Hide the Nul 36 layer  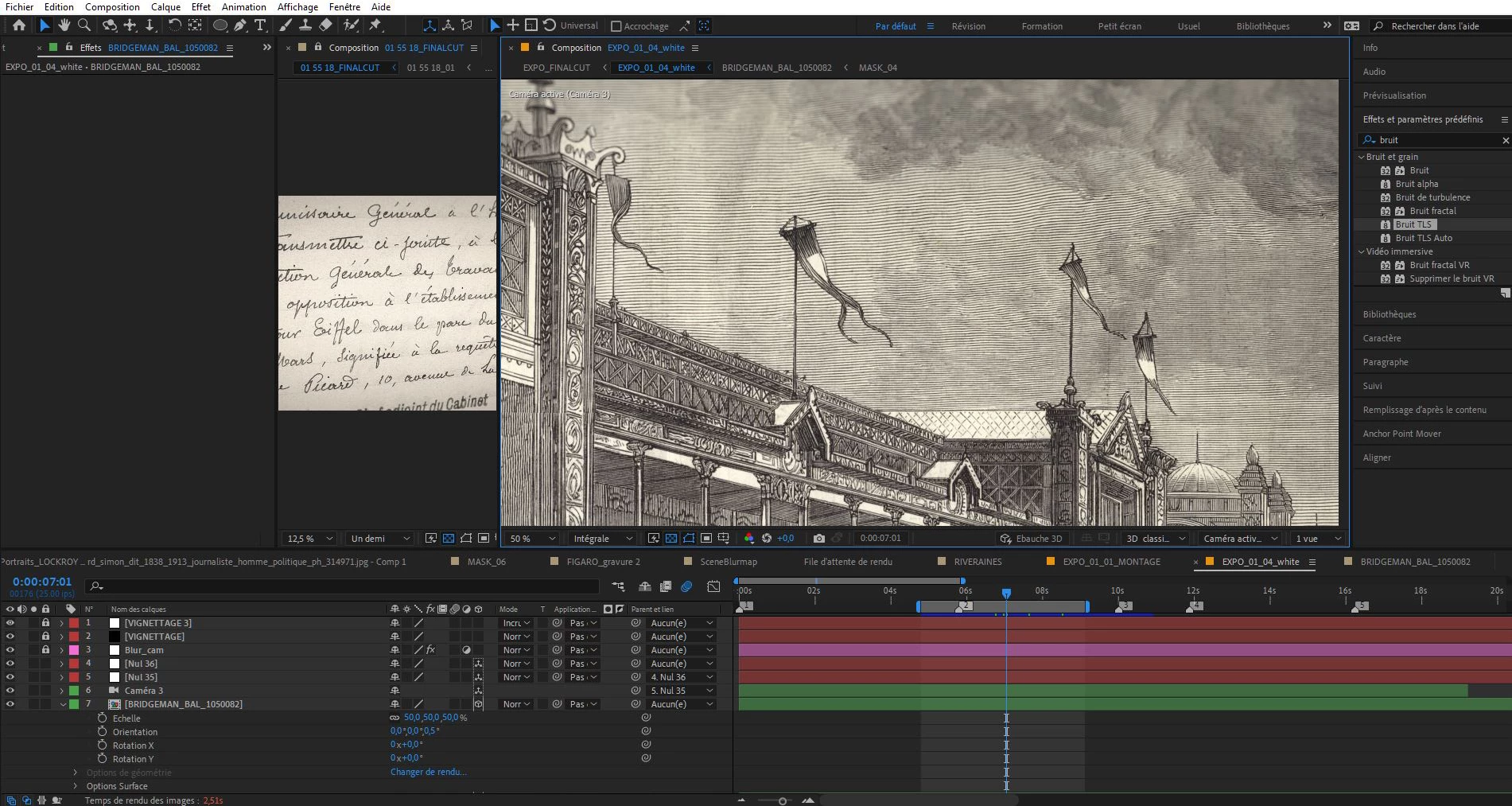click(10, 664)
